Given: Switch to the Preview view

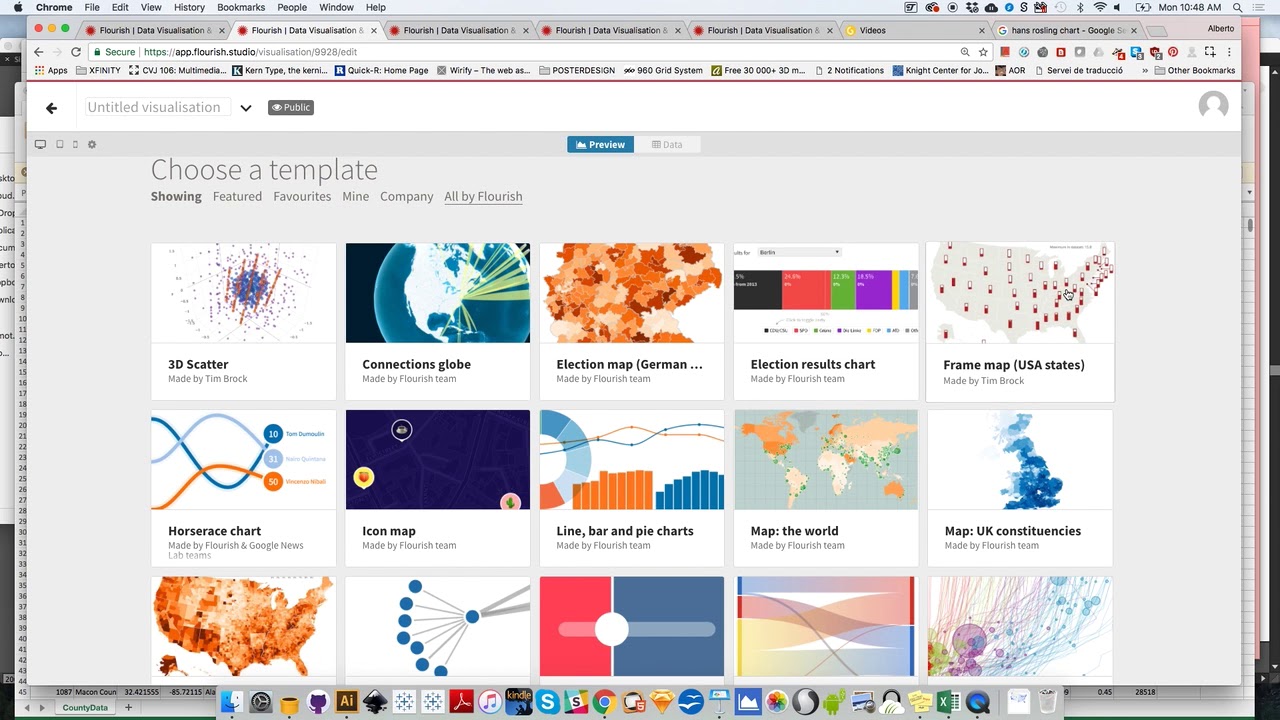Looking at the screenshot, I should [600, 145].
